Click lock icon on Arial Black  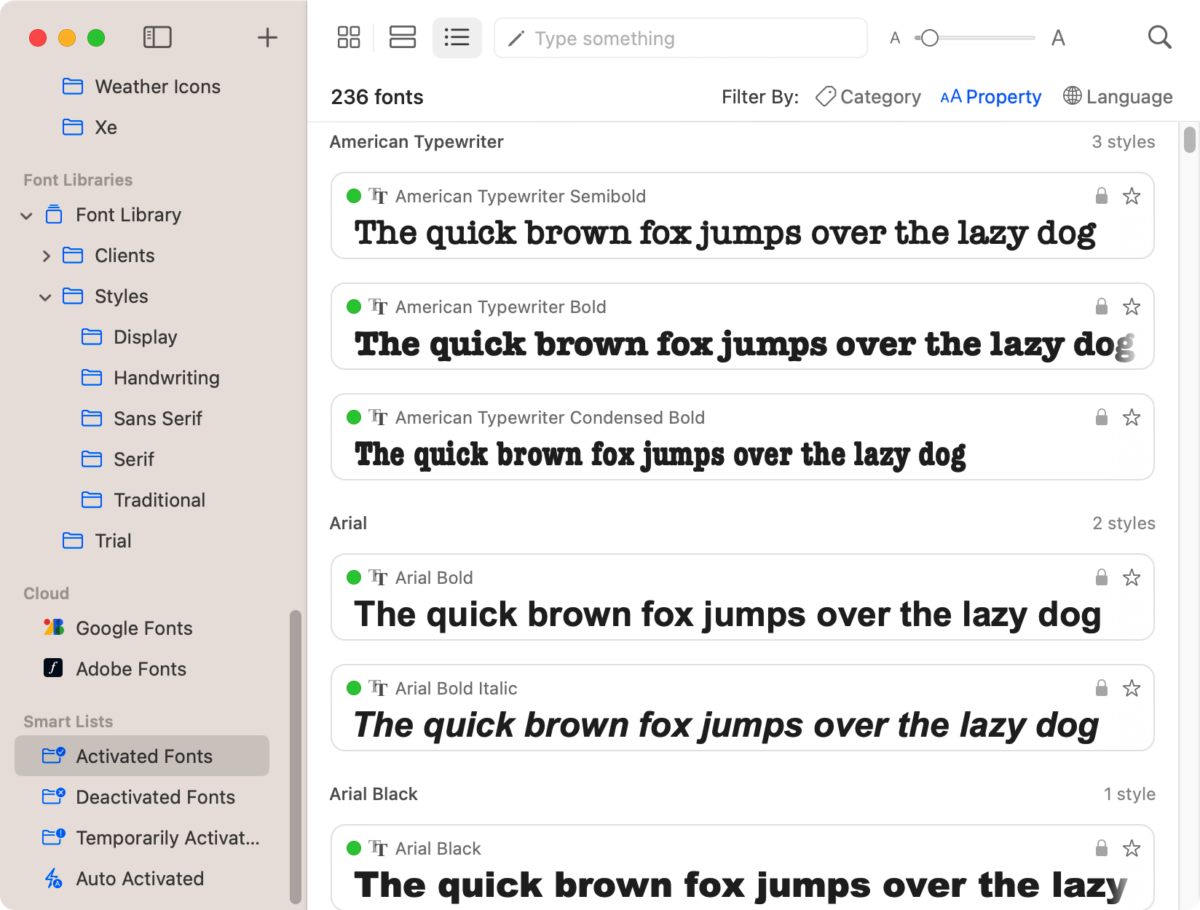tap(1101, 848)
